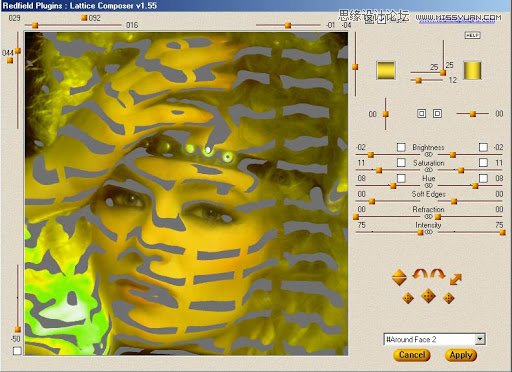Viewport: 512px width, 372px height.
Task: Toggle the checkbox below the -50 slider
Action: [x=17, y=351]
